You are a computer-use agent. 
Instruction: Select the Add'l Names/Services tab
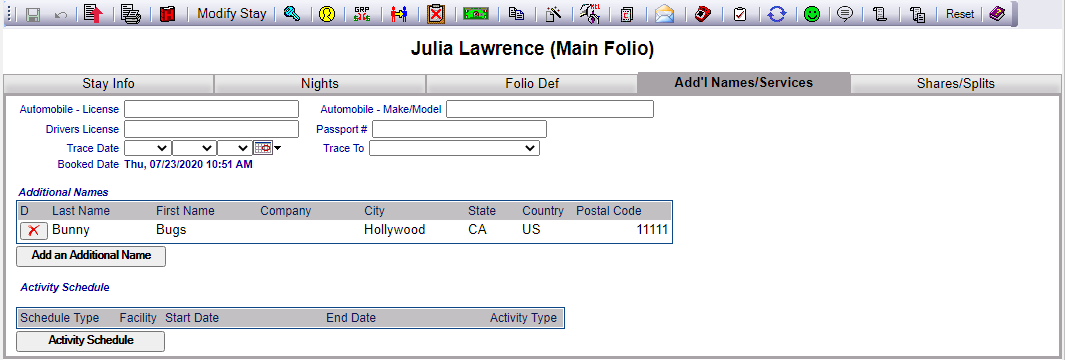pos(744,83)
